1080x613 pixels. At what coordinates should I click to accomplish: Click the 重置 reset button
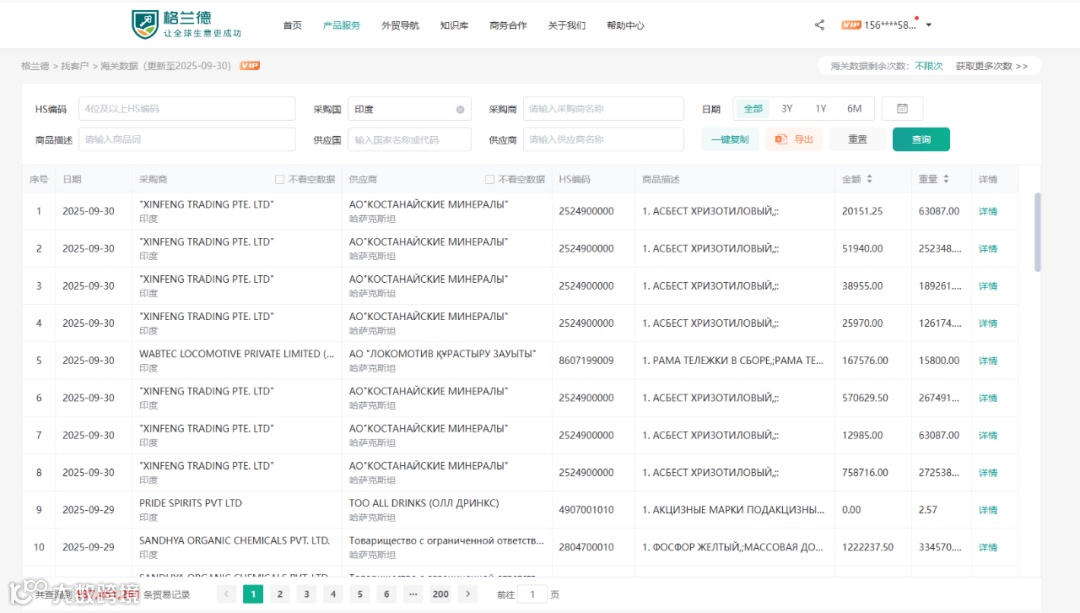[x=858, y=139]
